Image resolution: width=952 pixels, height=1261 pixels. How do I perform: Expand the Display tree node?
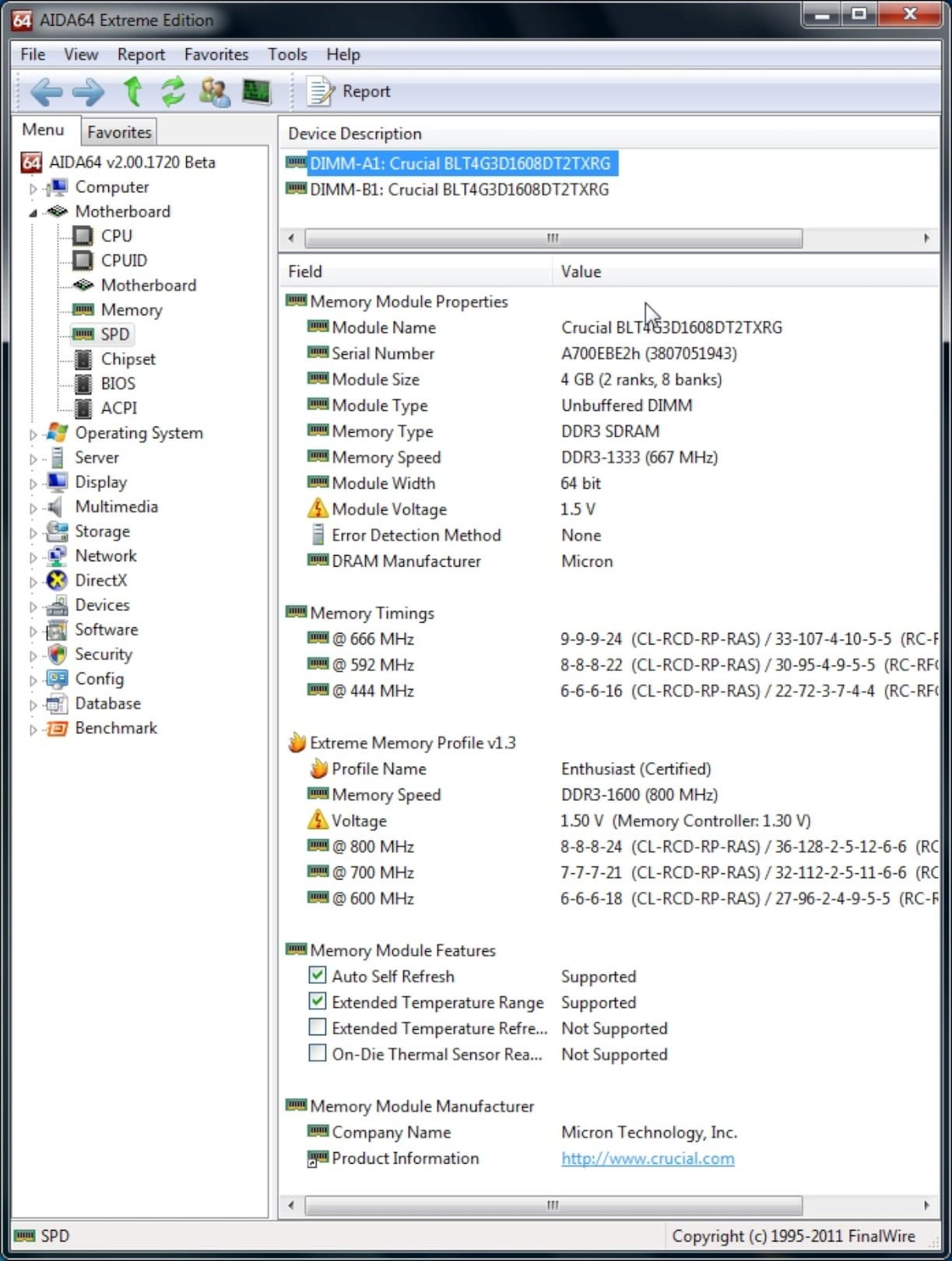[x=33, y=483]
